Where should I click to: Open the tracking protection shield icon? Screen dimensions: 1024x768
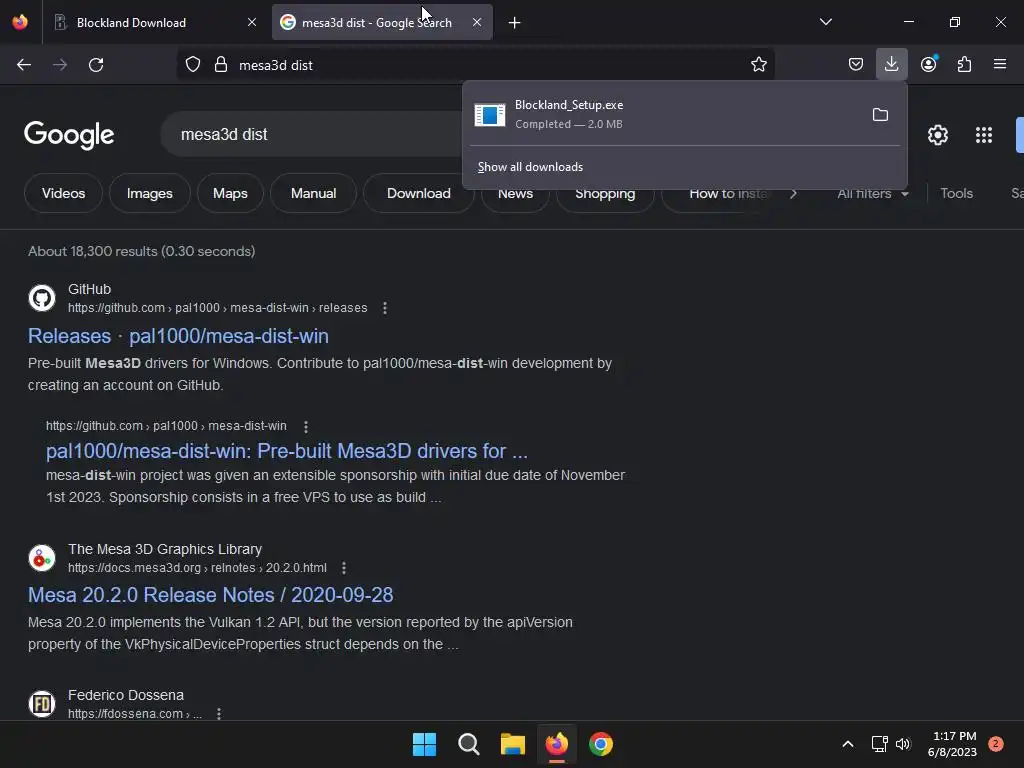pos(193,65)
